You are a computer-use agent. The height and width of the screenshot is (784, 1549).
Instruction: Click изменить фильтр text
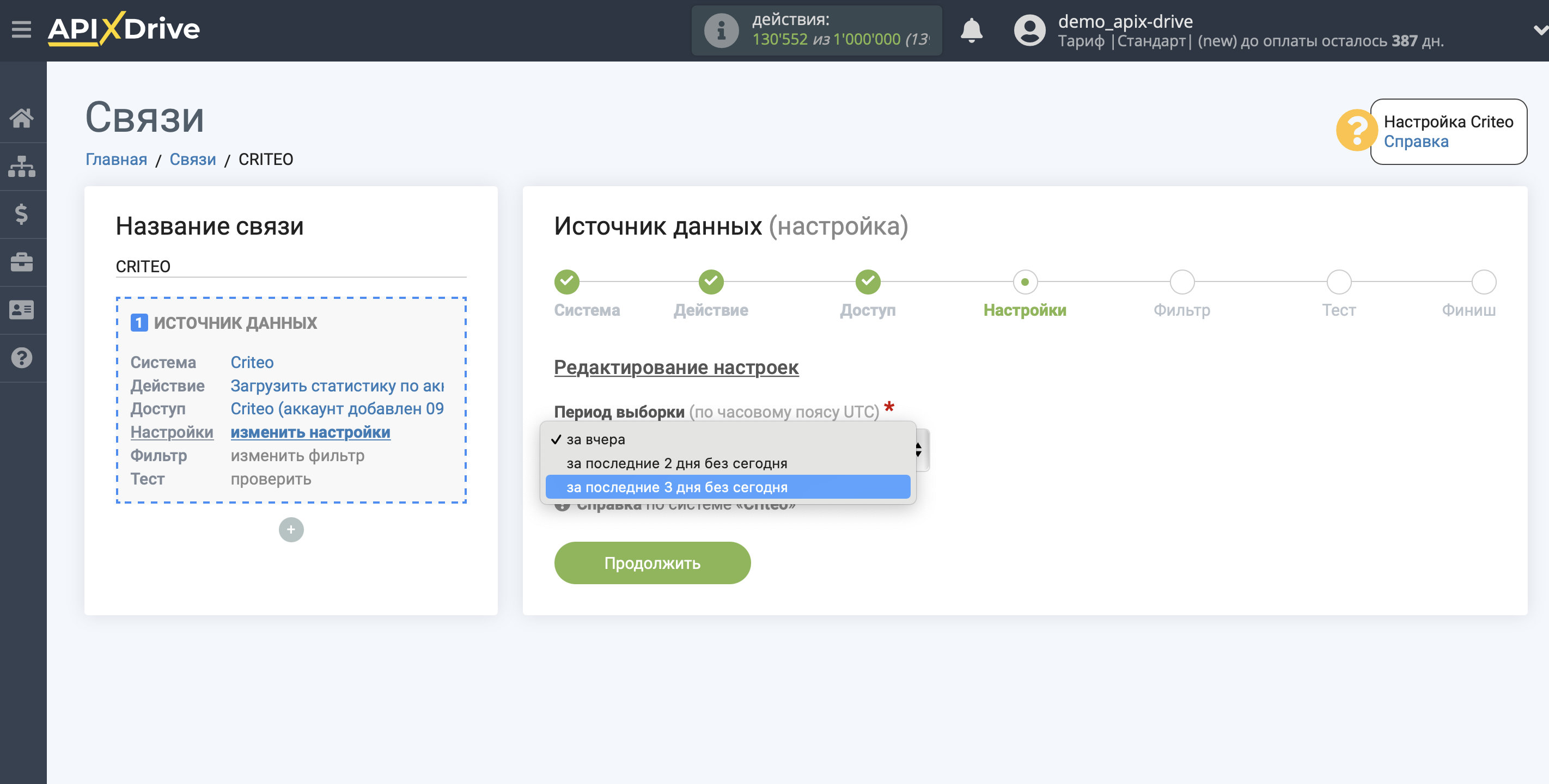[x=297, y=456]
